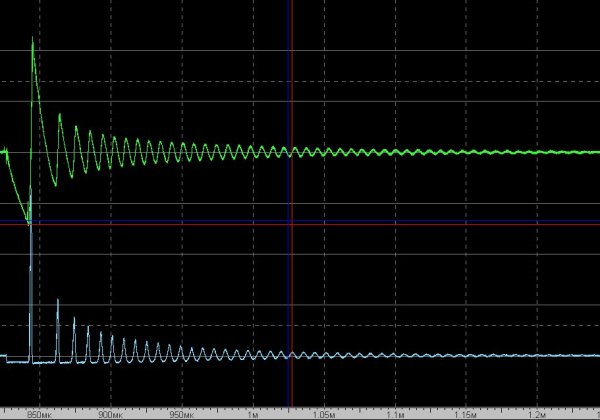Click the tallest spike of blue waveform
Screen dimensions: 600x420
pyautogui.click(x=31, y=228)
